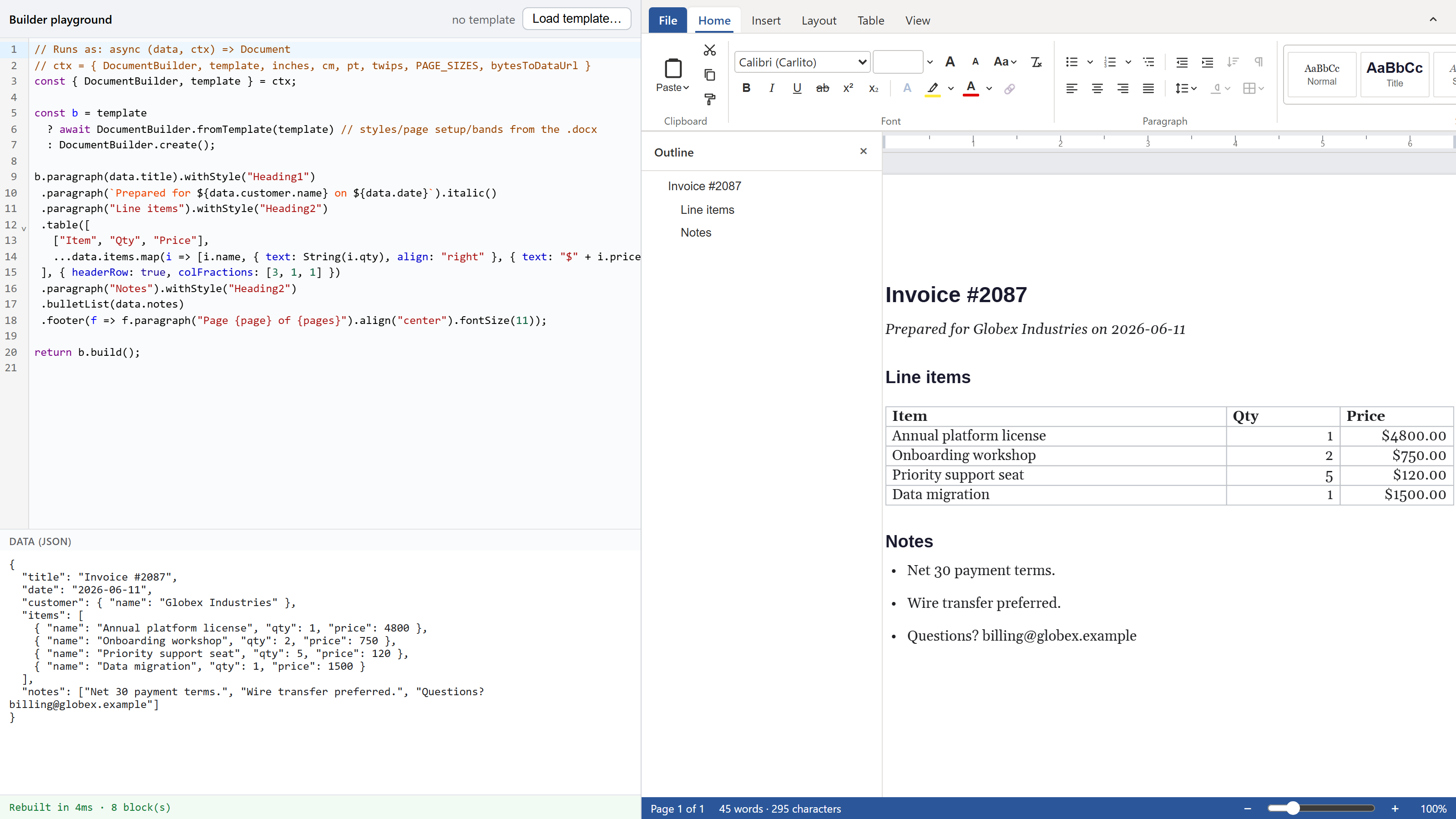This screenshot has height=819, width=1456.
Task: Jump to Invoice #2087 in Outline
Action: (x=704, y=186)
